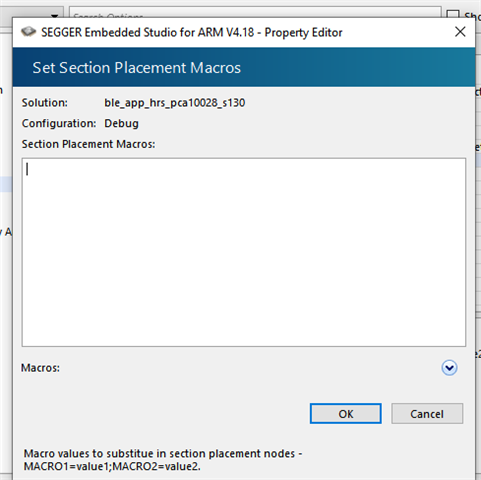Click the Solution label
The height and width of the screenshot is (480, 481).
pos(45,103)
